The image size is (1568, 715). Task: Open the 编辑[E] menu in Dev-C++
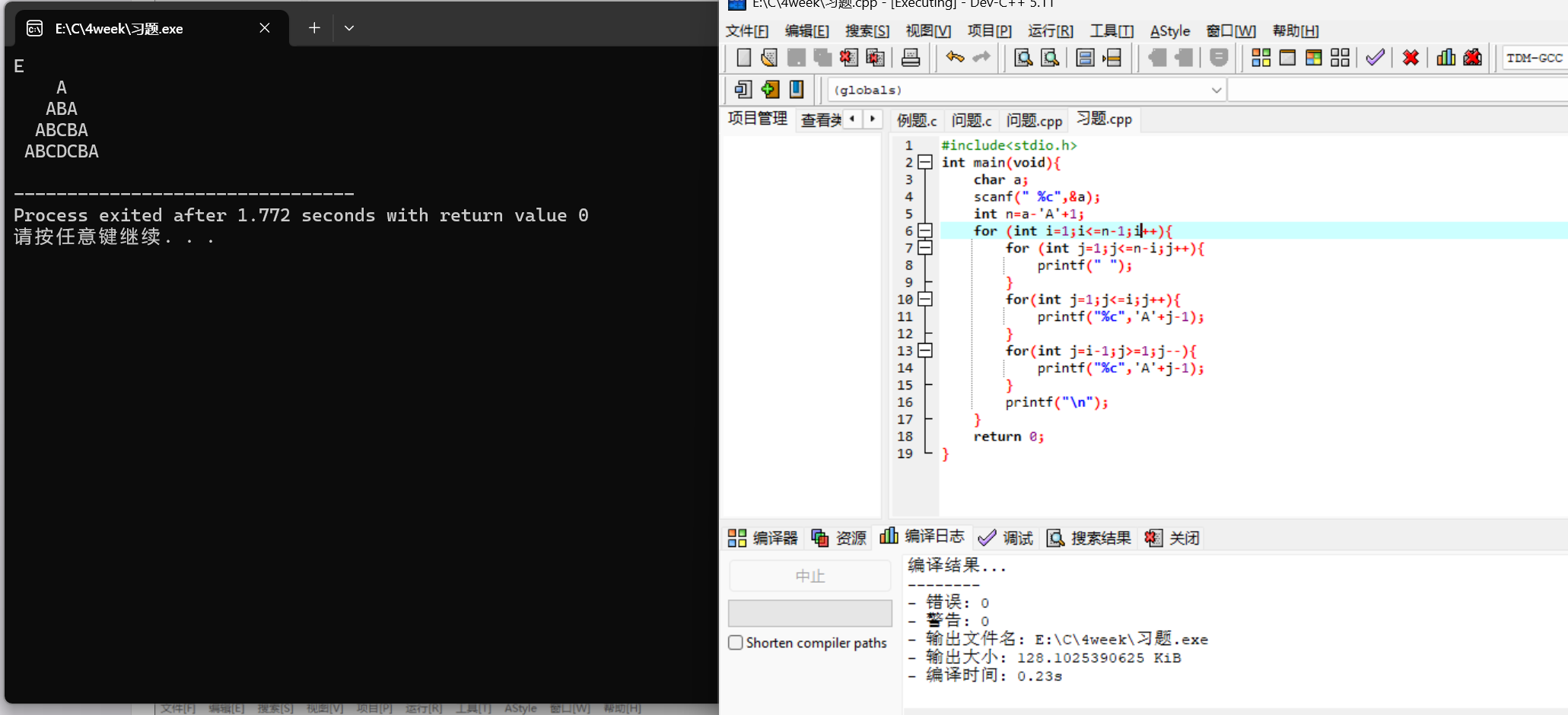click(x=806, y=31)
